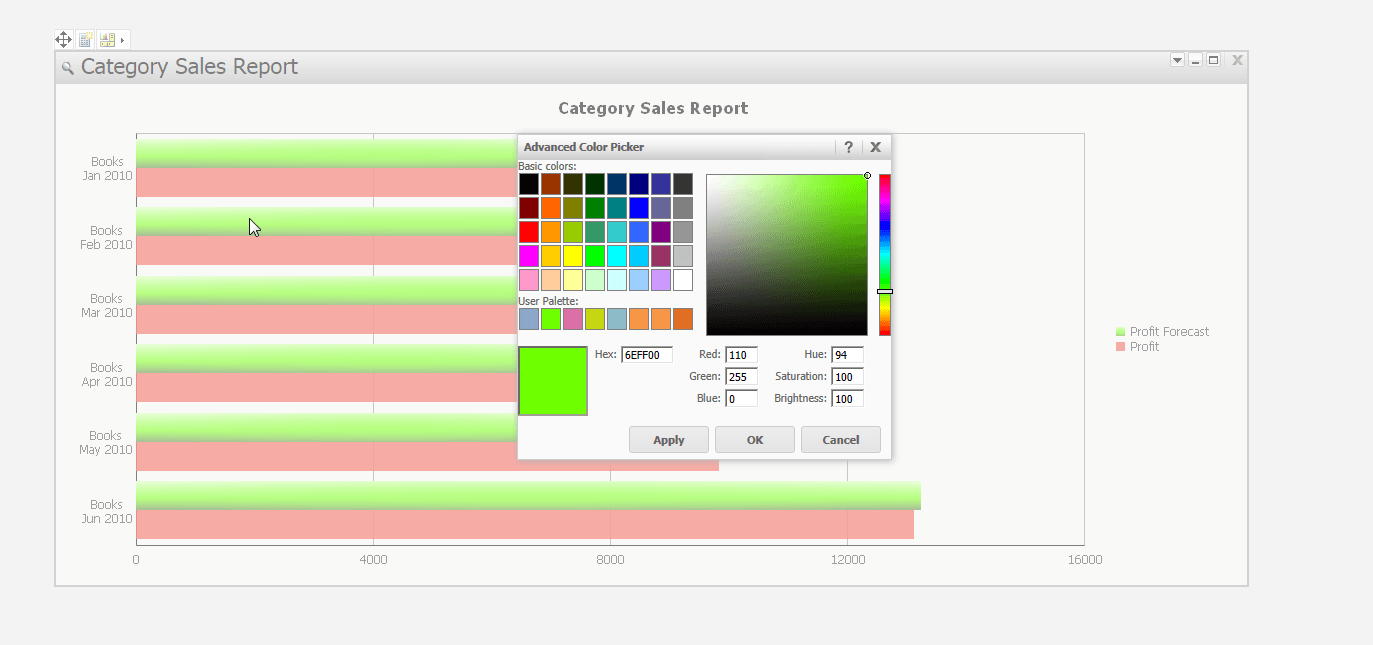Click the move (four-arrow) portlet icon
The image size is (1373, 645).
[63, 40]
